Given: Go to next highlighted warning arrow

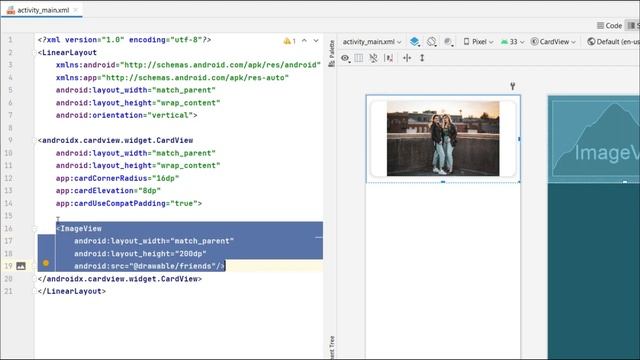Looking at the screenshot, I should 316,41.
